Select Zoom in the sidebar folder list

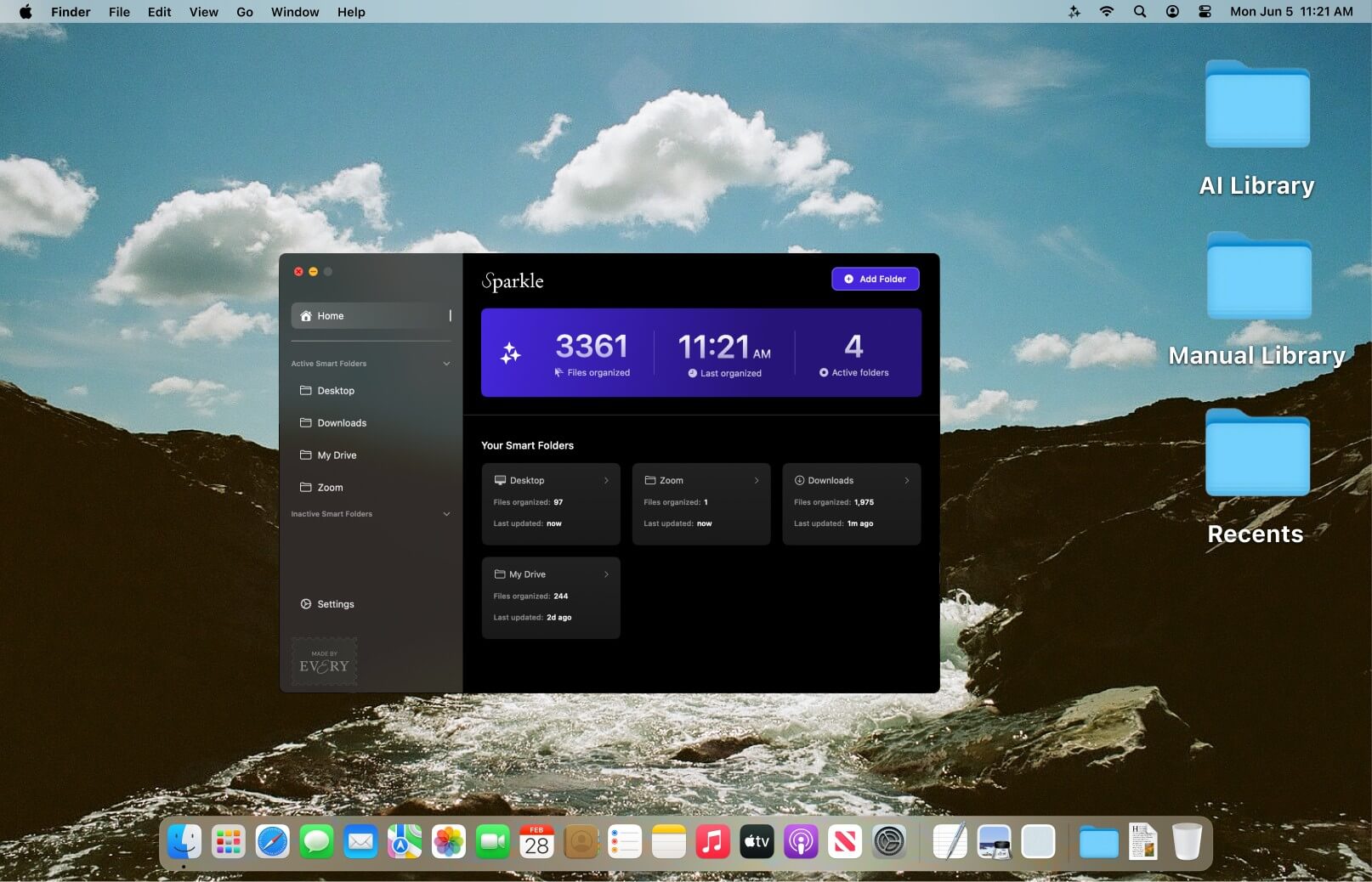pyautogui.click(x=330, y=488)
